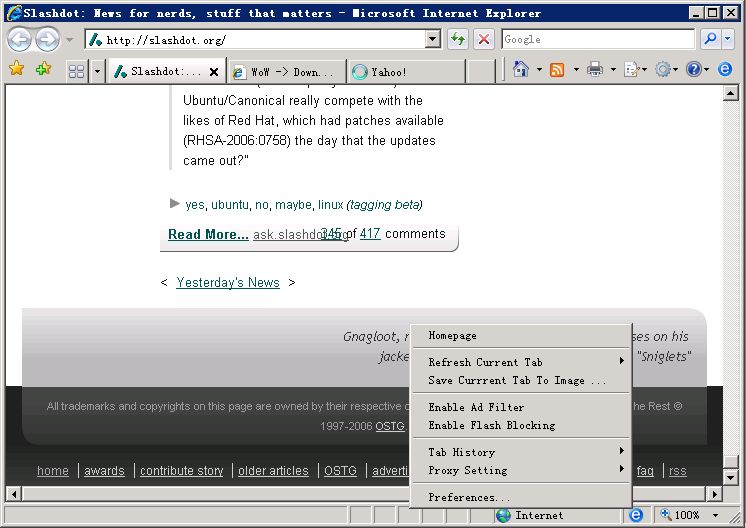
Task: Expand the Feeds dropdown arrow
Action: (x=576, y=70)
